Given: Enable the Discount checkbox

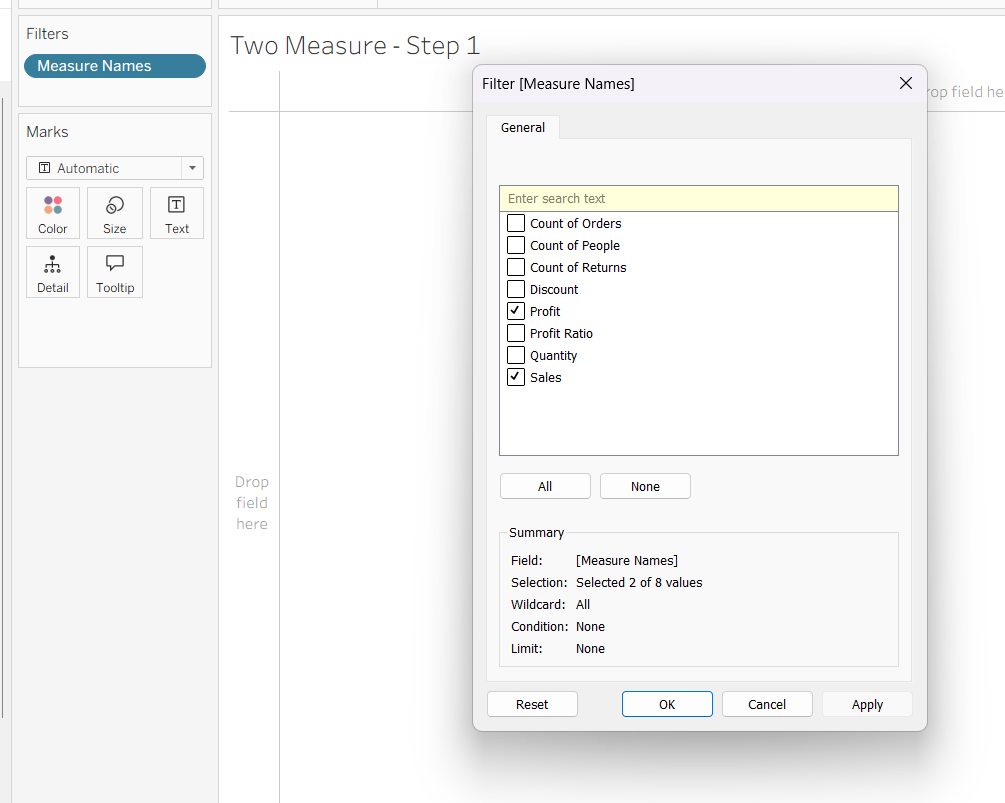Looking at the screenshot, I should [516, 289].
